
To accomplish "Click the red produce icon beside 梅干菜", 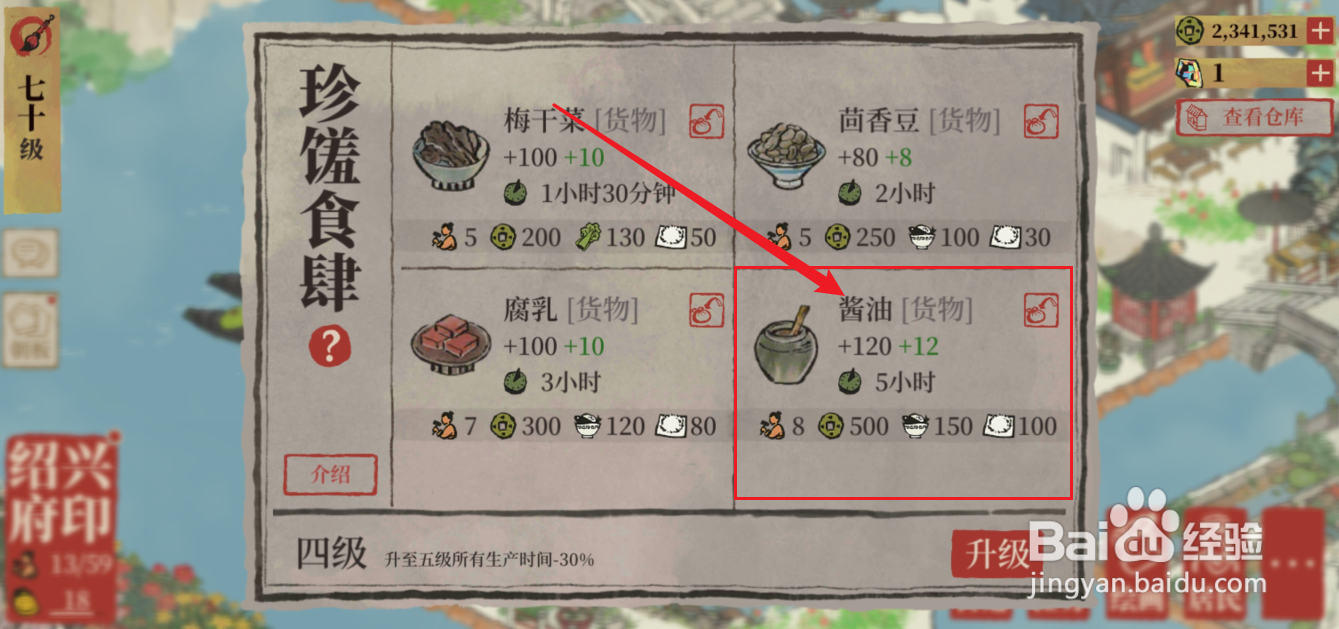I will coord(706,121).
